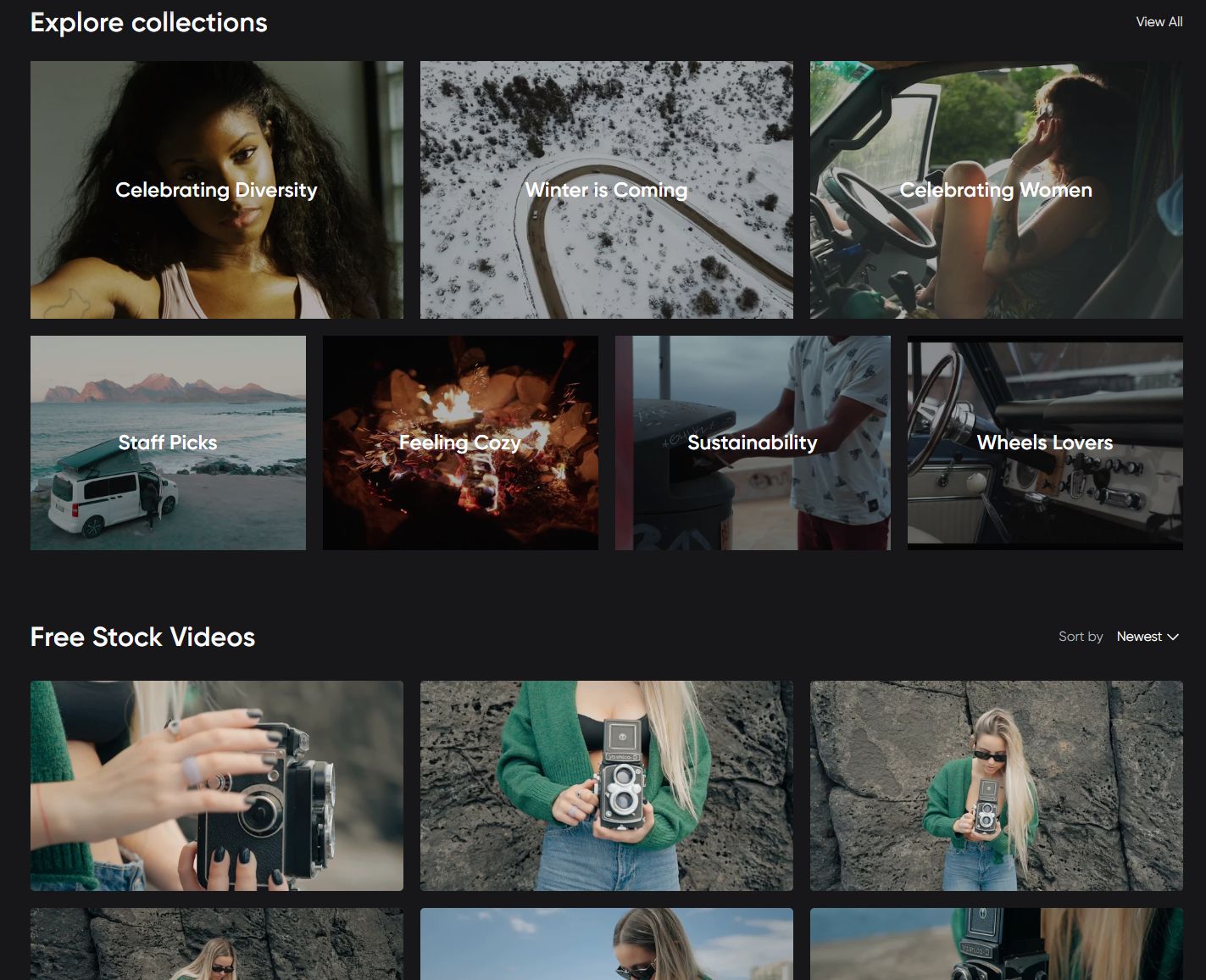Play the hand touching vintage camera video
This screenshot has height=980, width=1206.
coord(217,786)
